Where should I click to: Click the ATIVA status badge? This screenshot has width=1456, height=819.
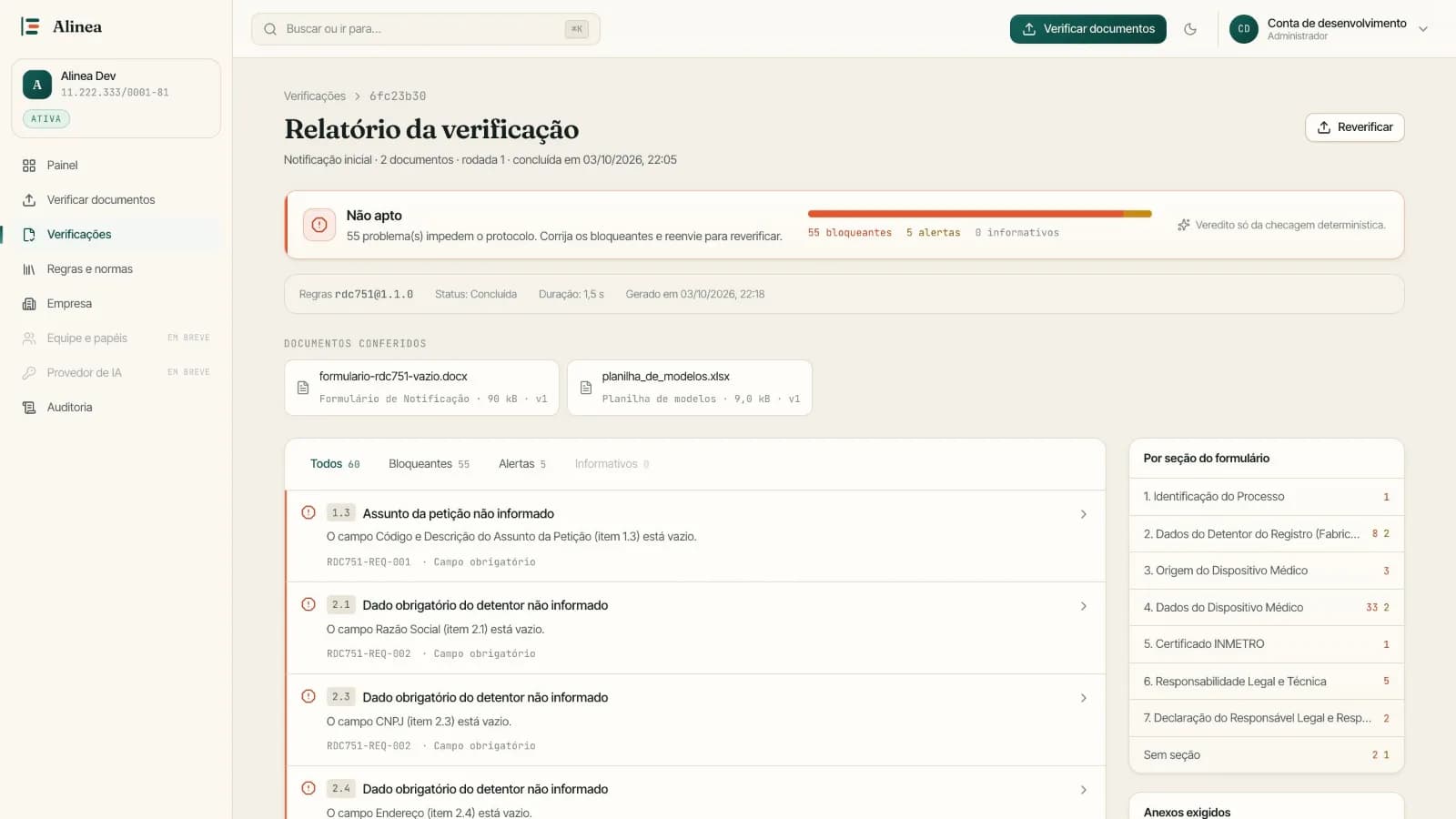click(x=46, y=119)
